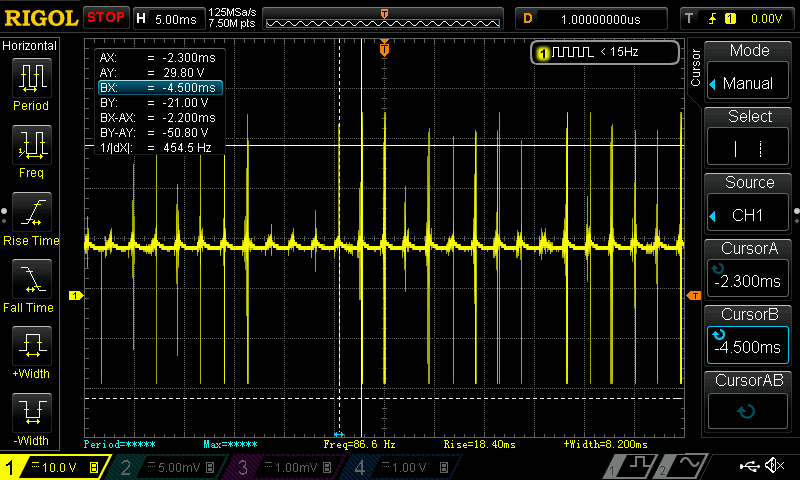Click the STOP run status indicator
This screenshot has height=480, width=800.
tap(106, 17)
